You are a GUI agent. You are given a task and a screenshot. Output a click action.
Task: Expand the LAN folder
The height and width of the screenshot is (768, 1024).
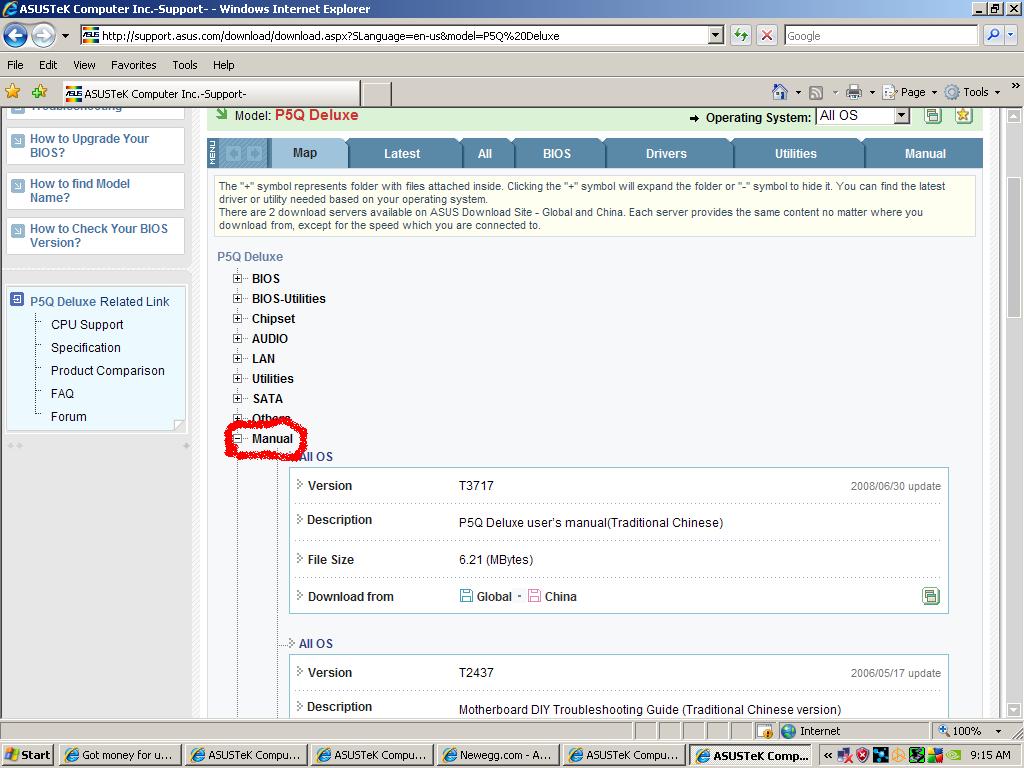click(238, 359)
